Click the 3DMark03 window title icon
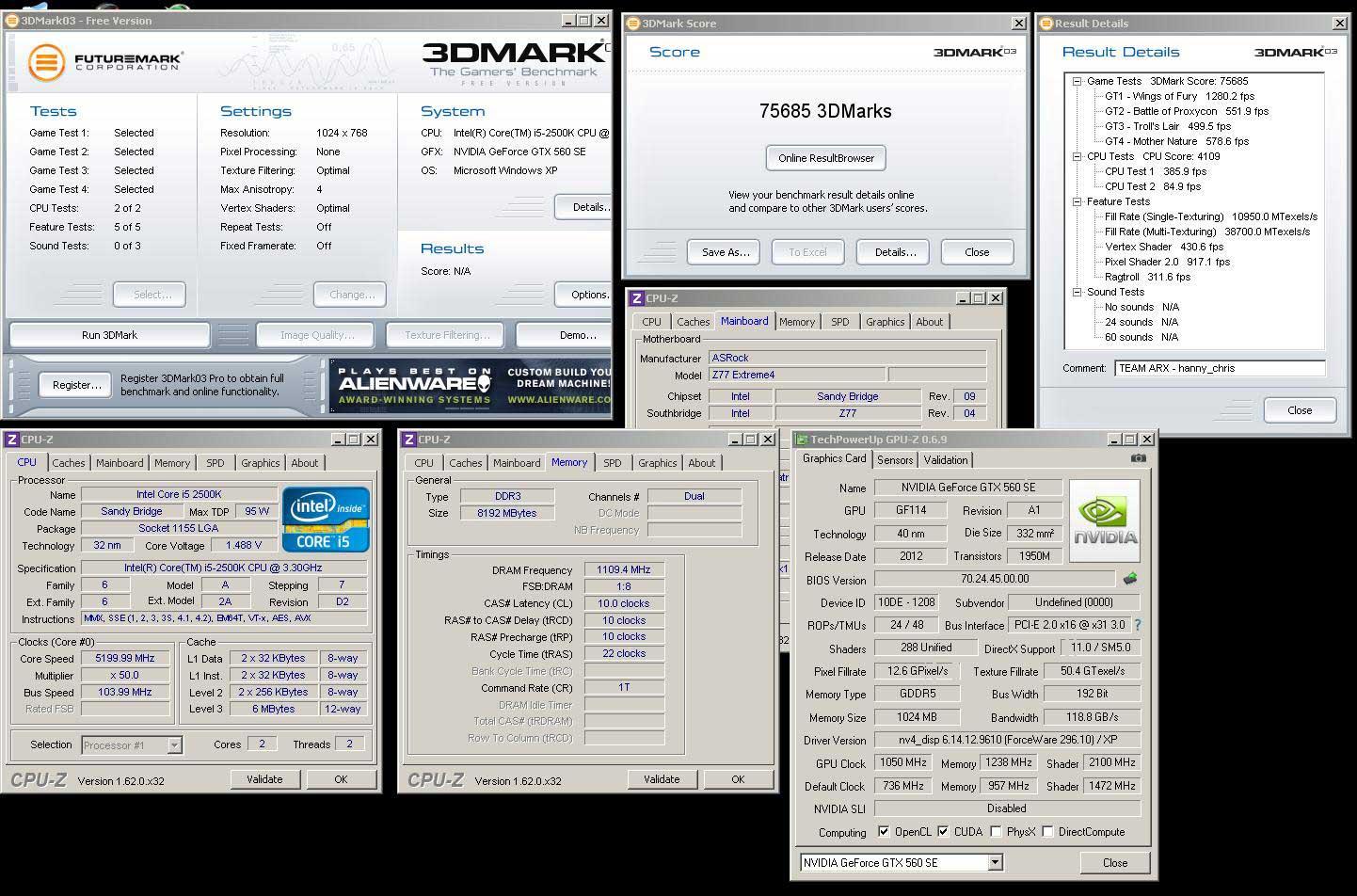This screenshot has width=1357, height=896. coord(12,21)
